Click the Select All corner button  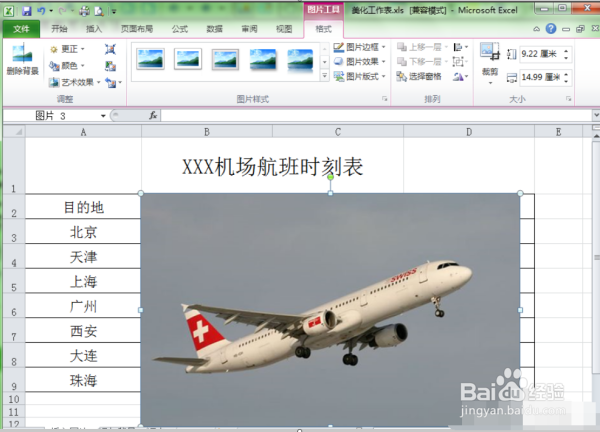click(x=14, y=132)
